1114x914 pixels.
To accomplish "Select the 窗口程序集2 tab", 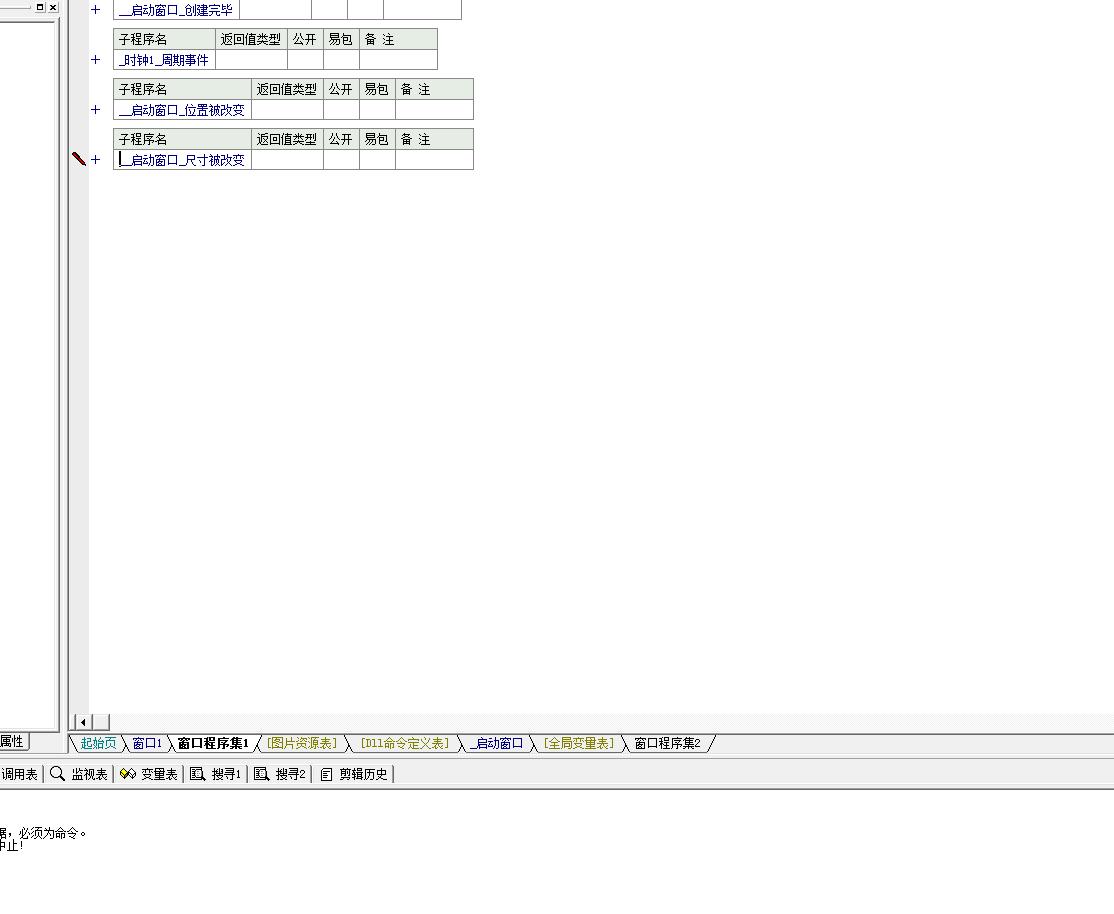I will point(667,743).
